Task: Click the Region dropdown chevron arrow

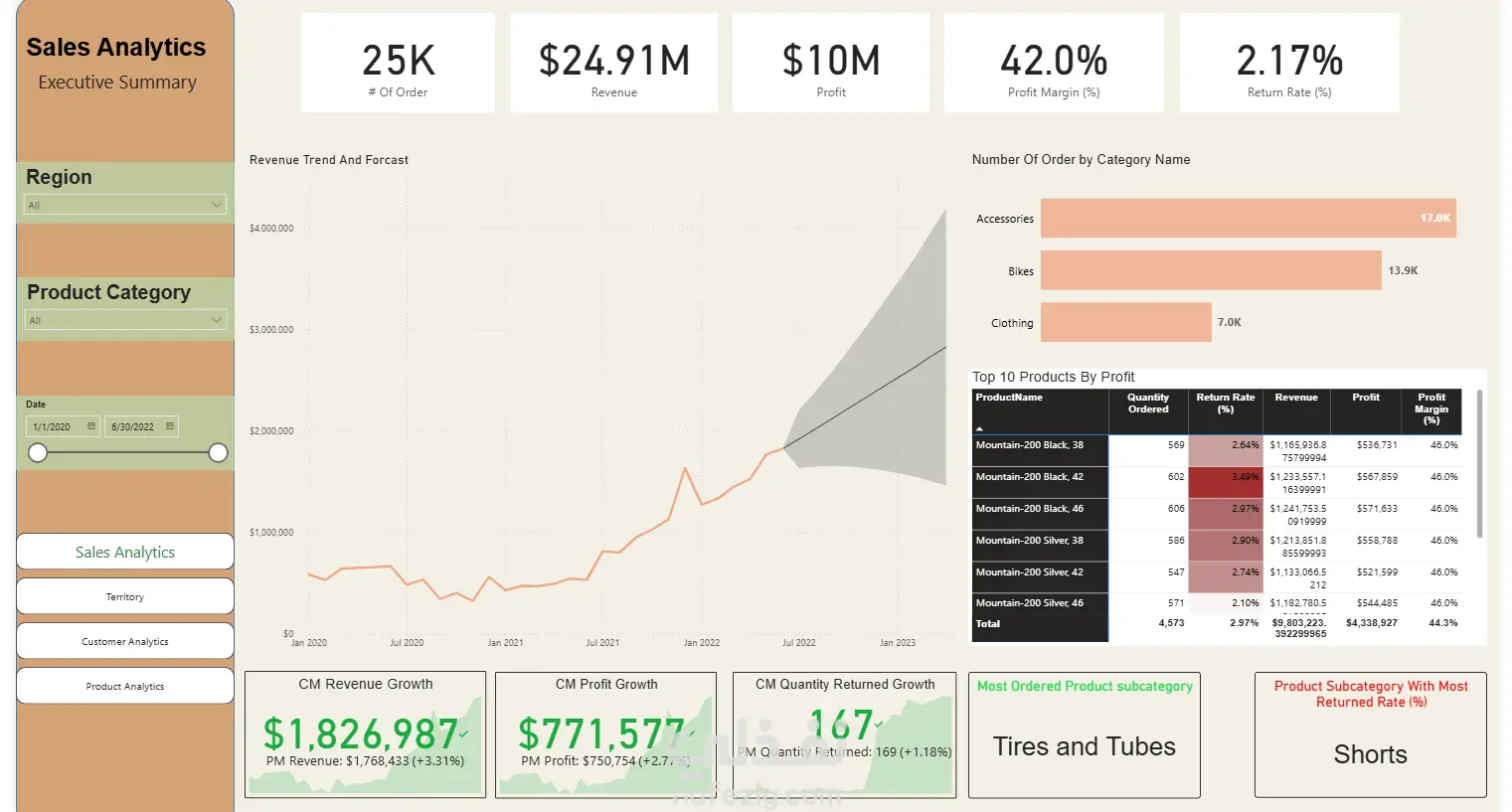Action: (x=217, y=205)
